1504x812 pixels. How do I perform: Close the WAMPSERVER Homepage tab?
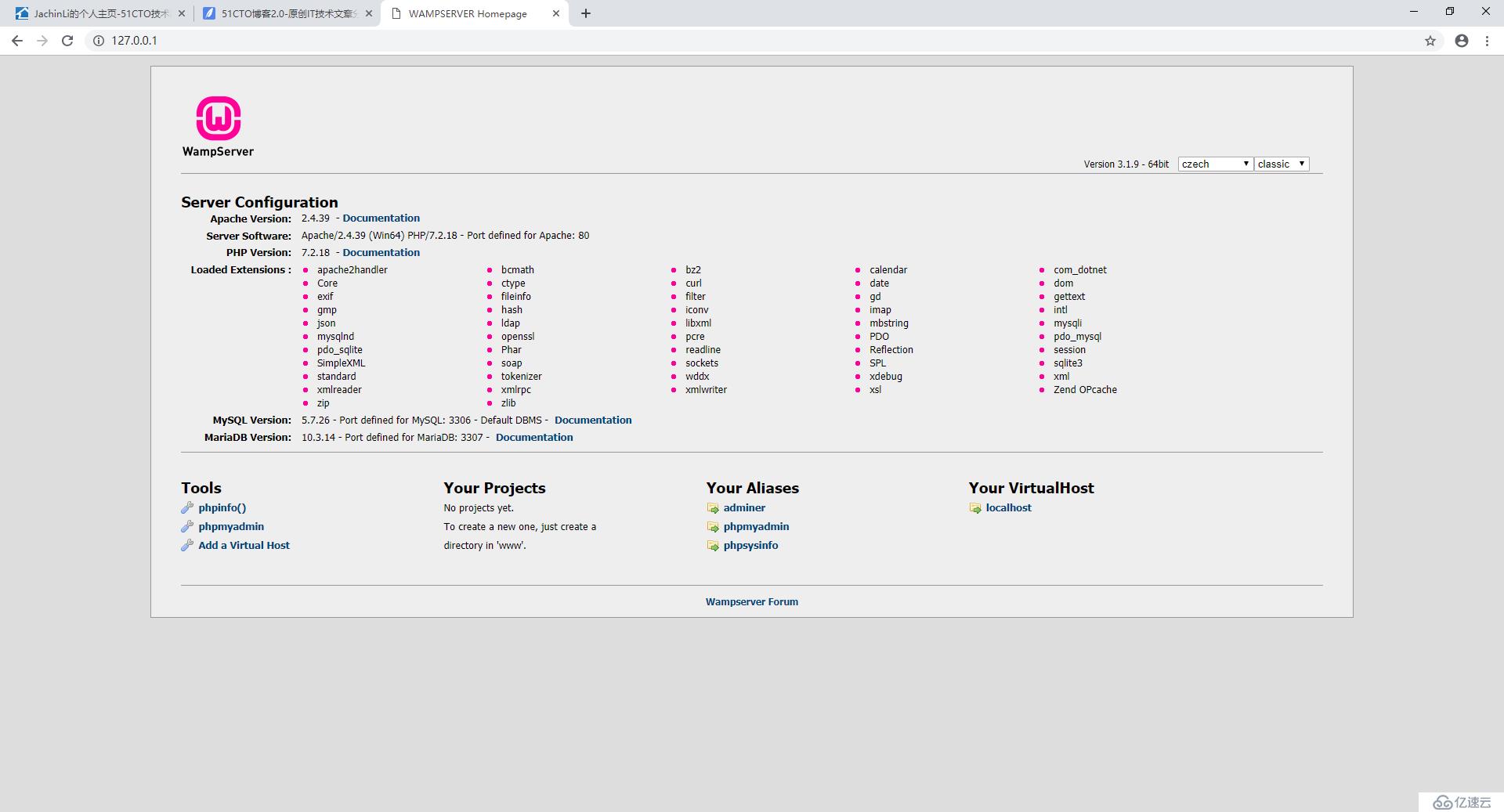click(x=556, y=13)
